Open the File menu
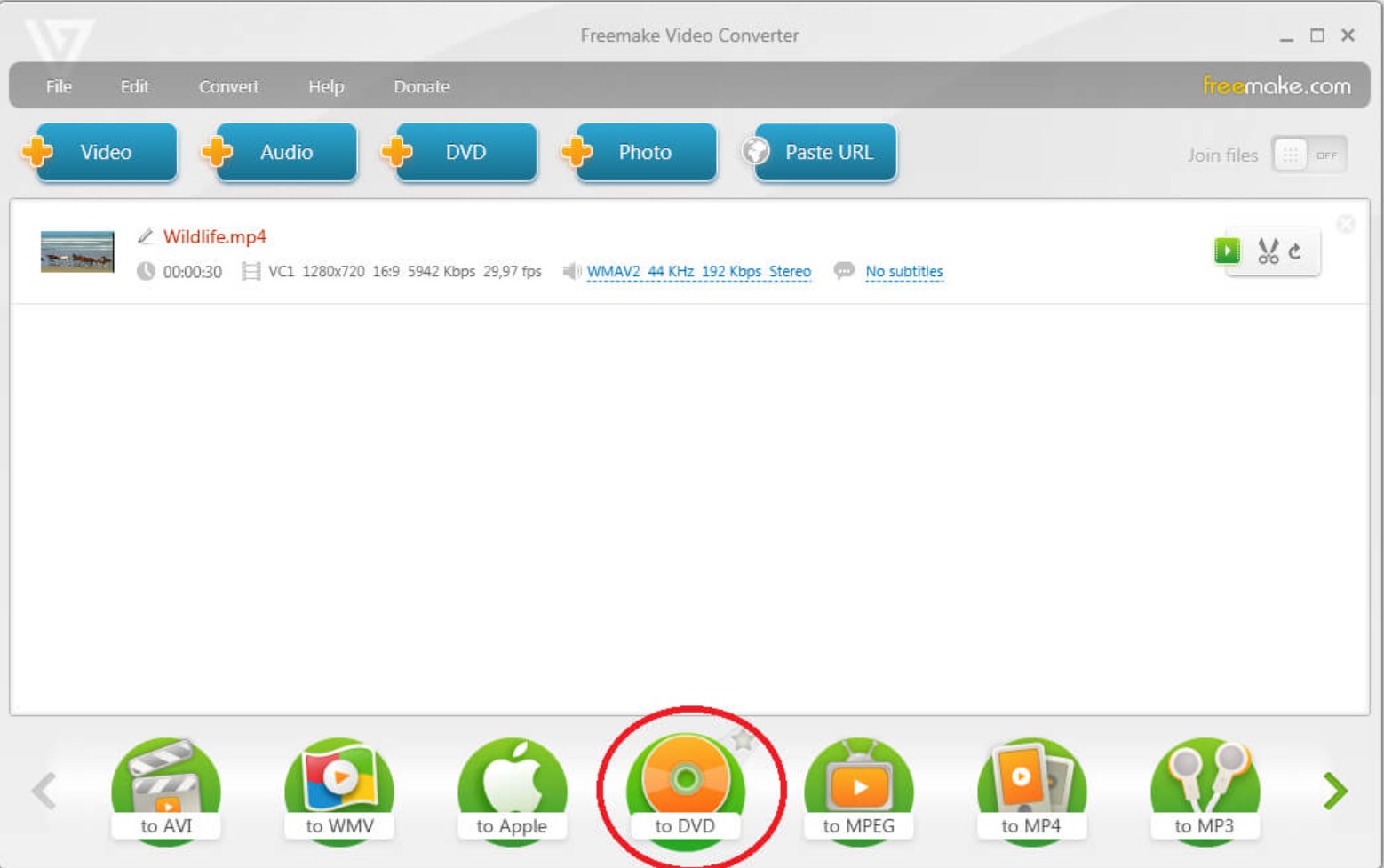The width and height of the screenshot is (1384, 868). [57, 86]
